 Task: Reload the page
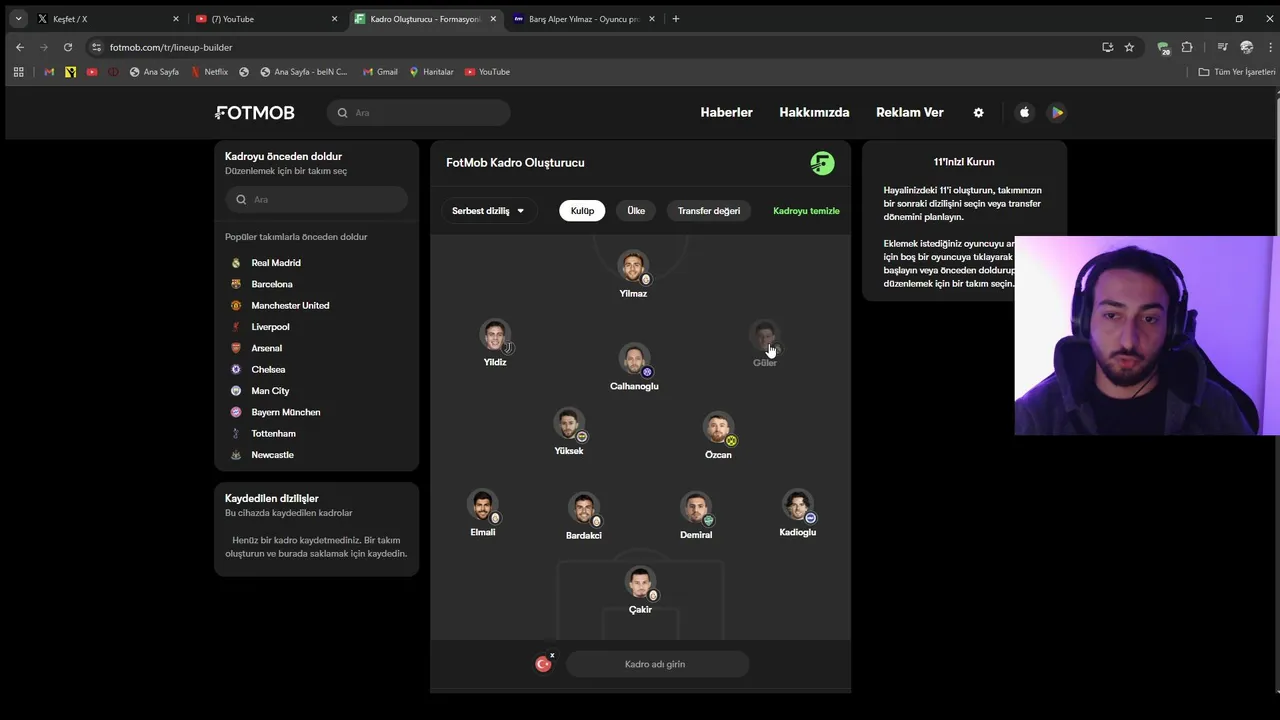(x=68, y=47)
